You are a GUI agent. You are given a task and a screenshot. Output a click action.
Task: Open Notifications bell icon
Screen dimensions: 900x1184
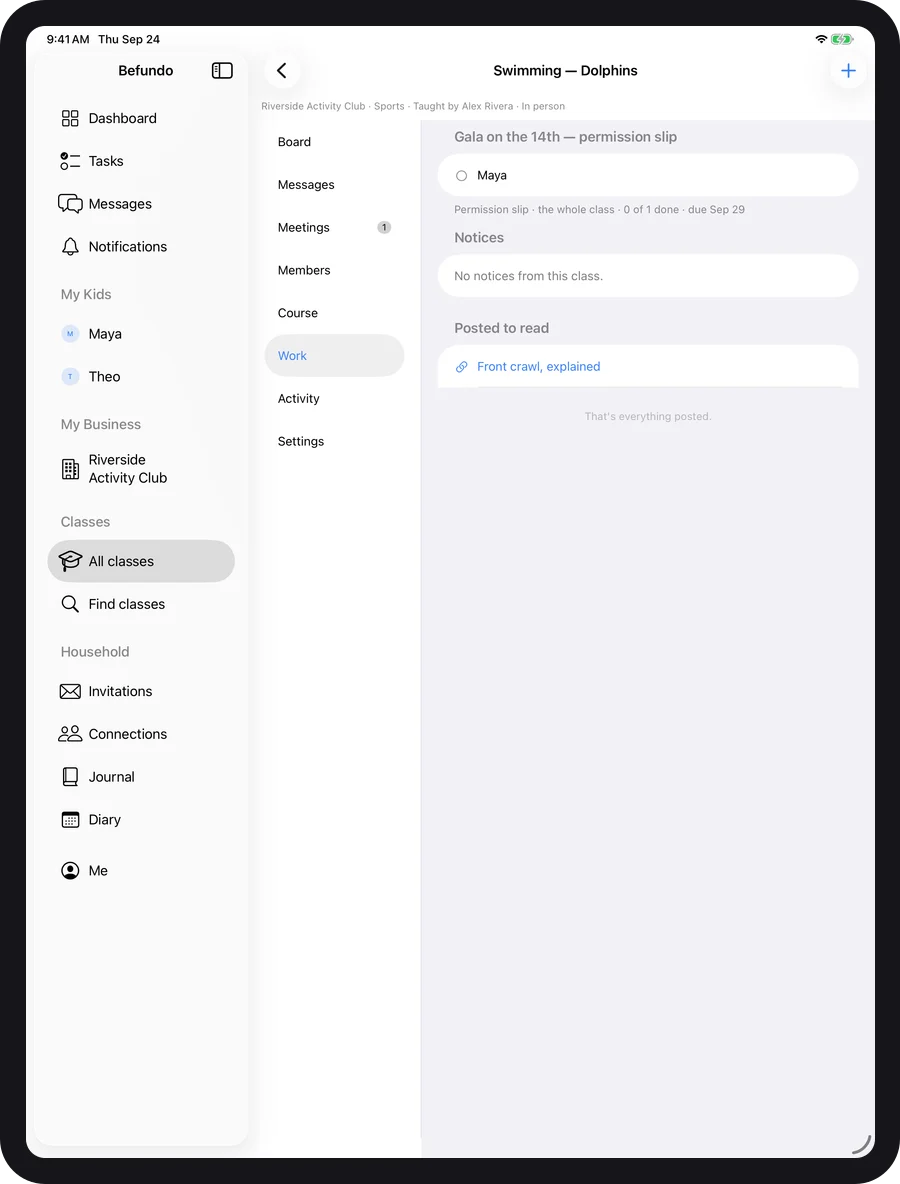[x=70, y=246]
